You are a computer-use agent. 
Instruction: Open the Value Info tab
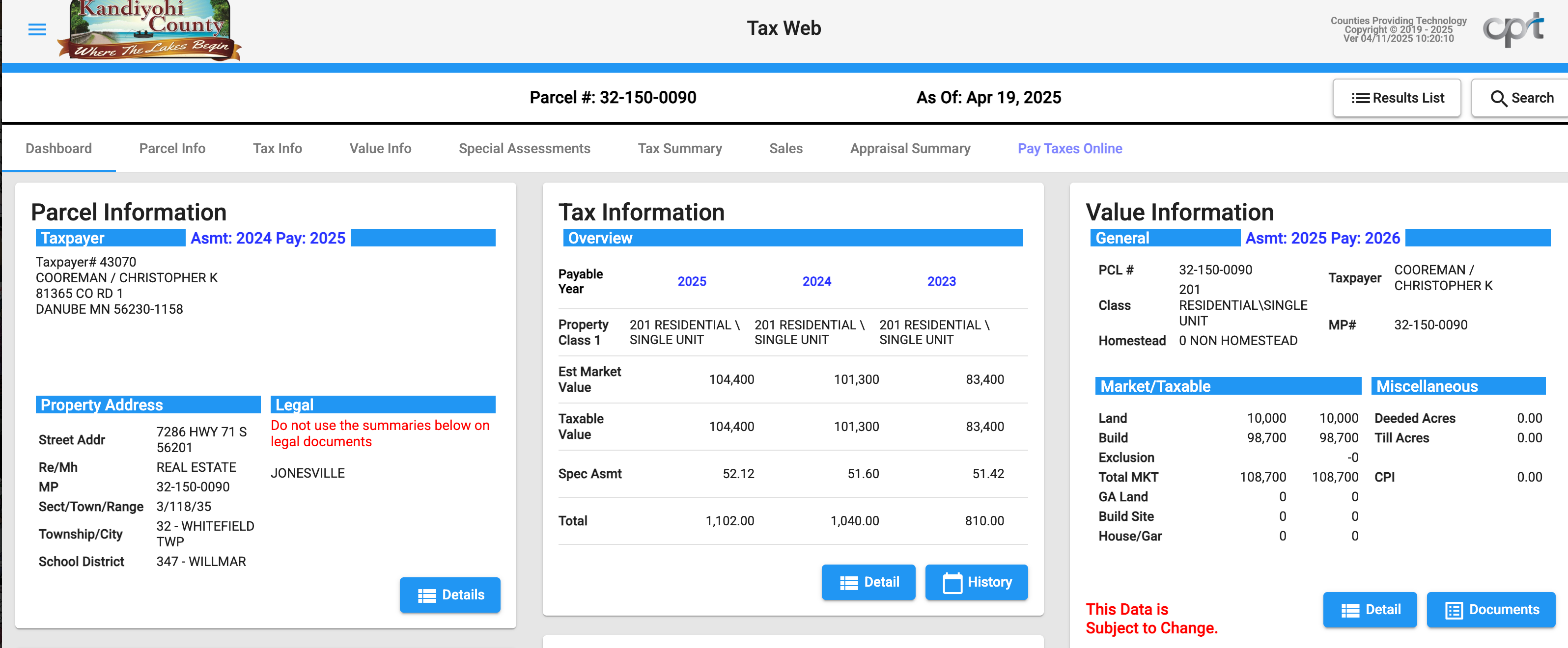380,148
